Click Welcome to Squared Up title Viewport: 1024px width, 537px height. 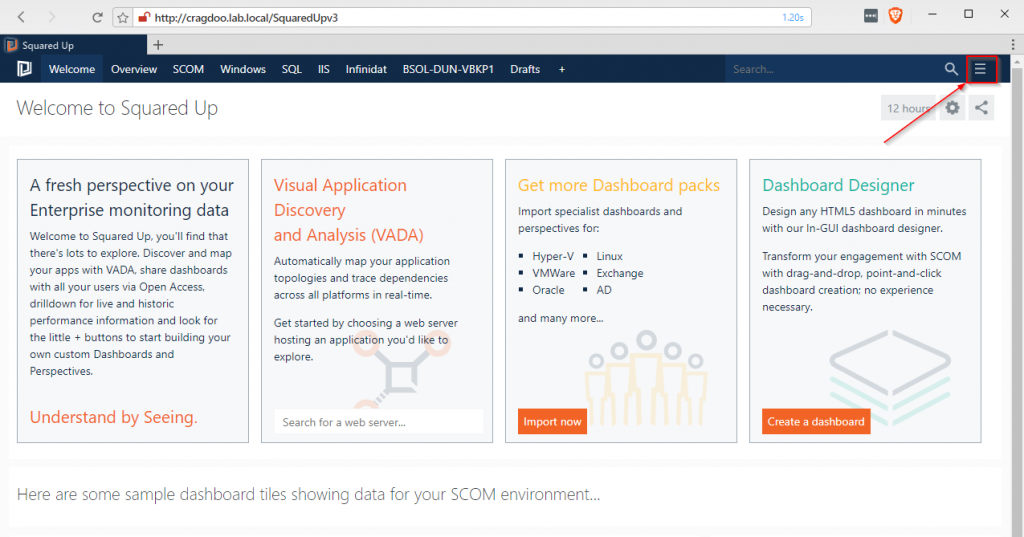pyautogui.click(x=117, y=108)
